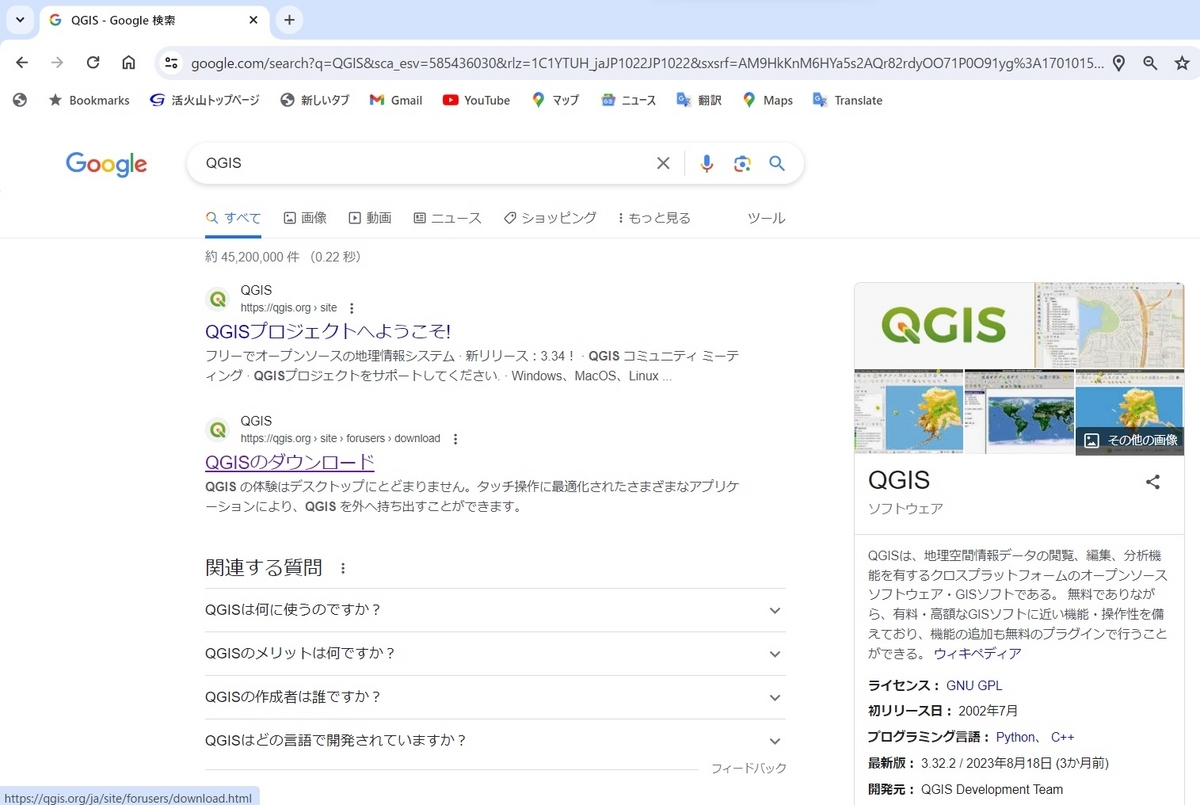Click the フィードバック link
The height and width of the screenshot is (805, 1200).
tap(748, 768)
